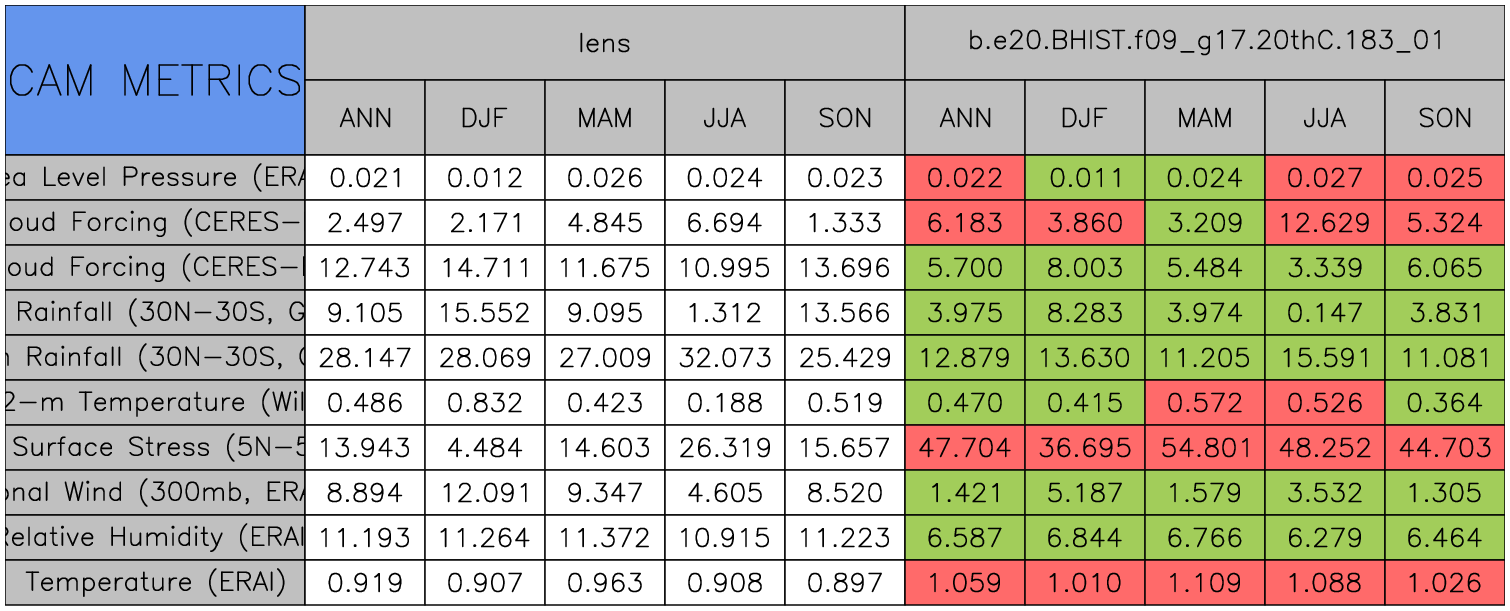The image size is (1510, 611).
Task: Select the Sea Level Pressure row label
Action: pyautogui.click(x=155, y=177)
